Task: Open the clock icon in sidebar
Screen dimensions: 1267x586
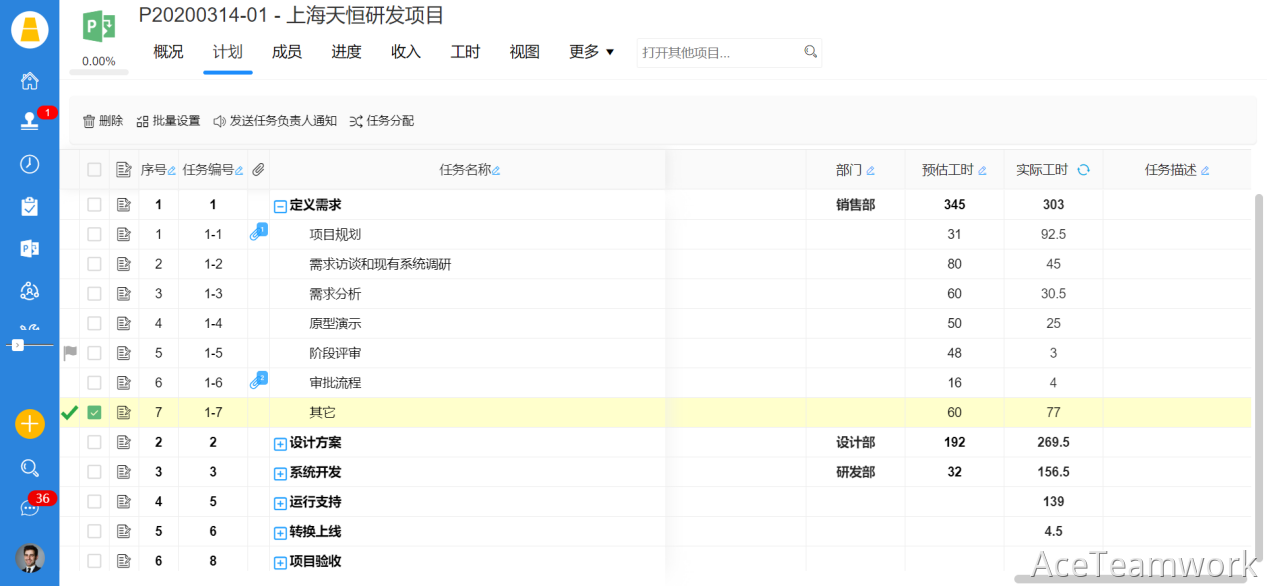Action: 30,164
